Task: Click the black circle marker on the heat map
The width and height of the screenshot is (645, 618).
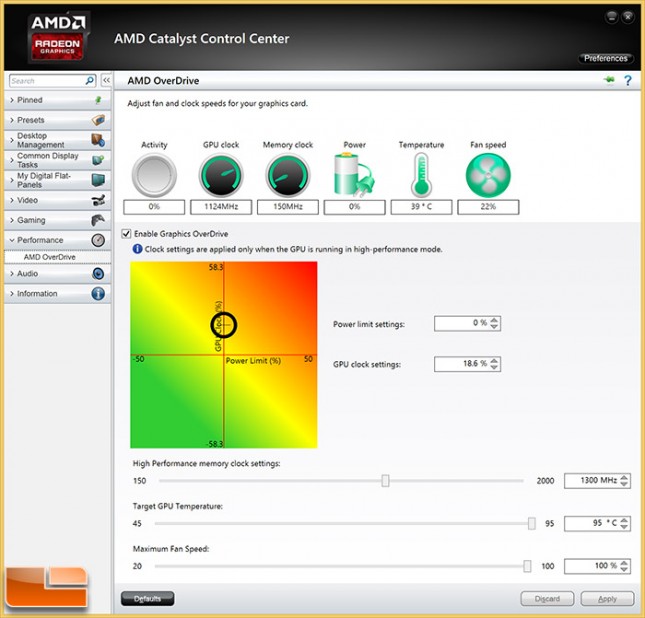Action: [x=223, y=325]
